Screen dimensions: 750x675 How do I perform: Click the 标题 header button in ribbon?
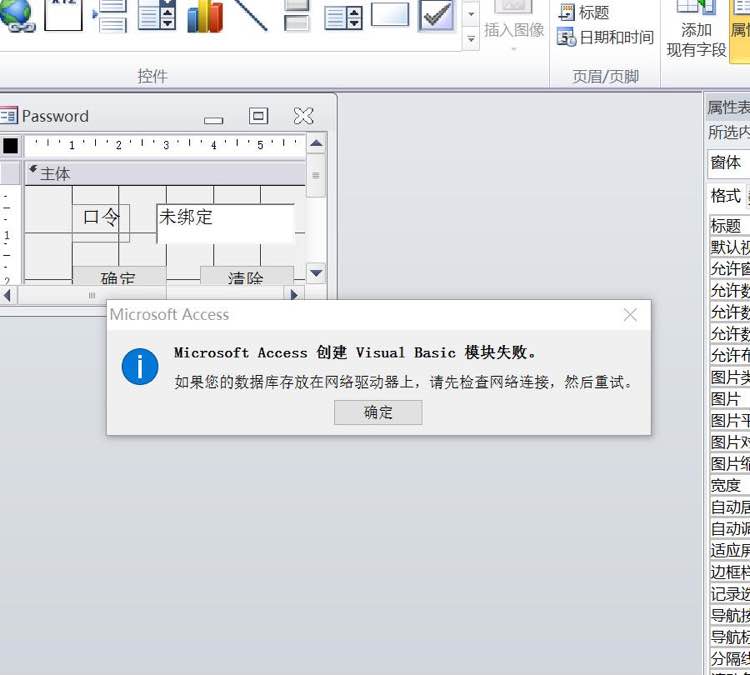click(x=584, y=12)
